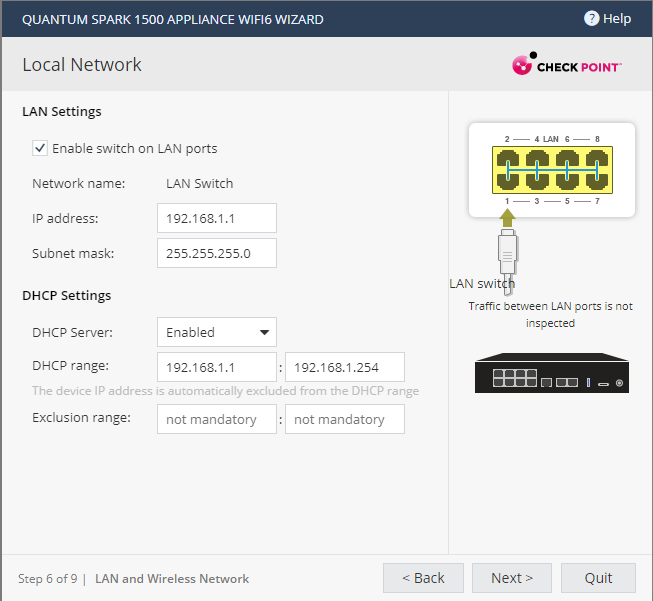Click the Check Point logo
Screen dimensions: 653x601
pos(567,66)
